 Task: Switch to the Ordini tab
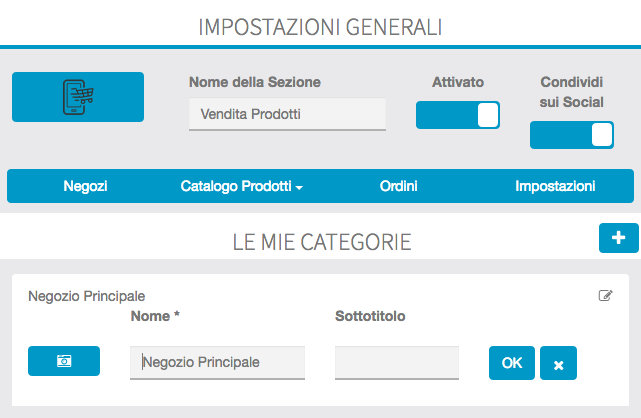pos(399,186)
